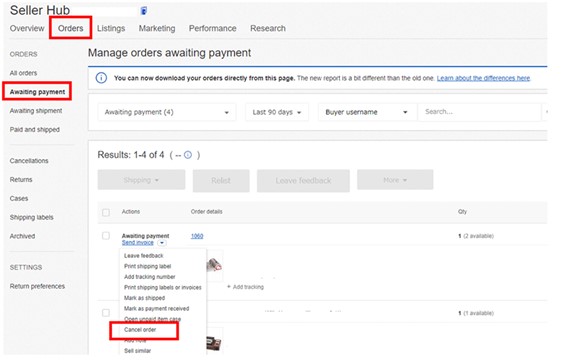The width and height of the screenshot is (567, 364).
Task: Choose Print shipping labels or invoices
Action: pos(163,287)
